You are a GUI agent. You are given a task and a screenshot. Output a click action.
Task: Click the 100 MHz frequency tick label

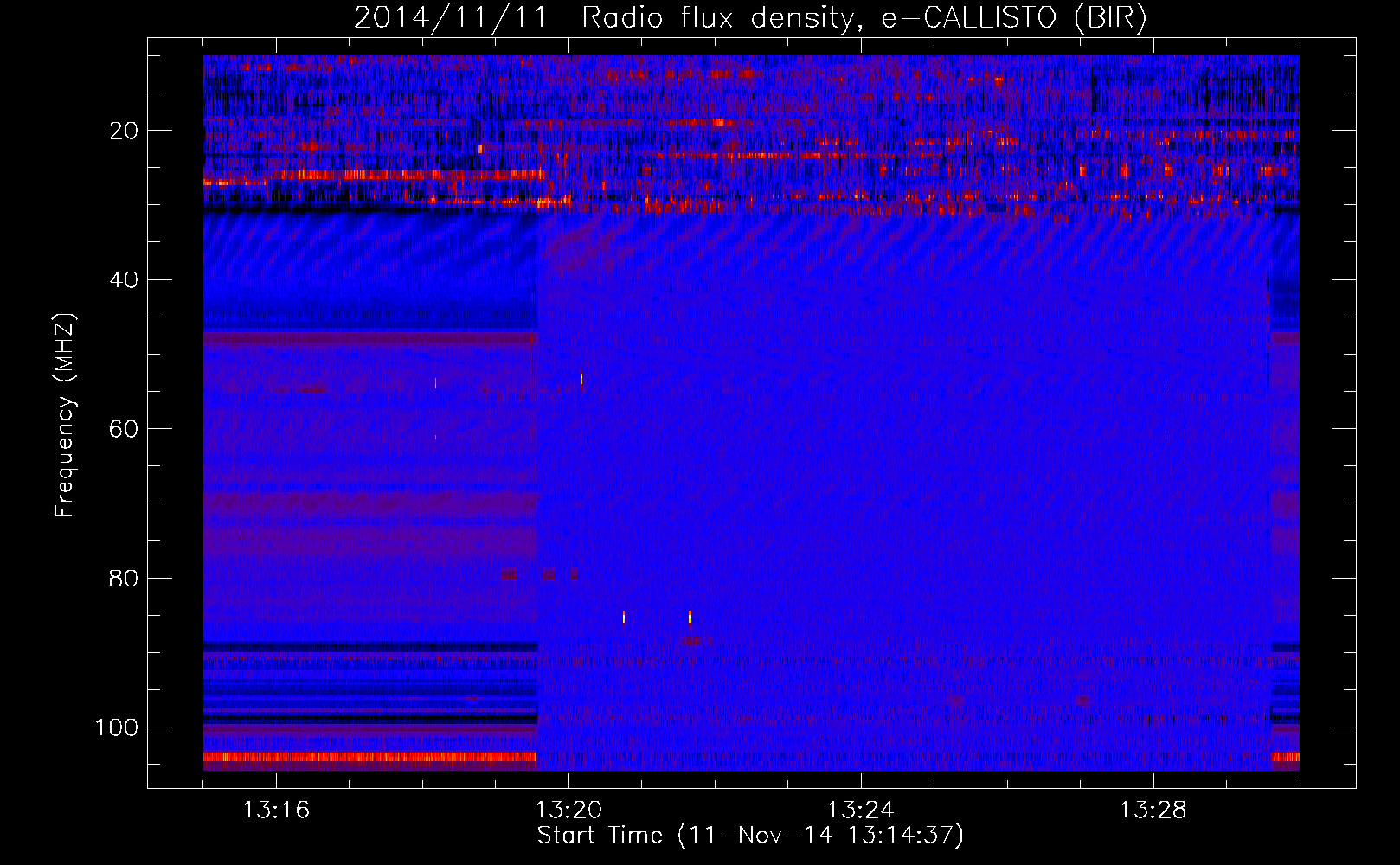coord(117,727)
